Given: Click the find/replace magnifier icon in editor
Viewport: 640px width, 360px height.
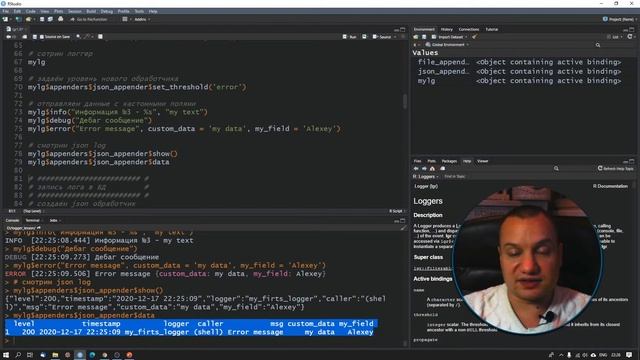Looking at the screenshot, I should click(78, 37).
